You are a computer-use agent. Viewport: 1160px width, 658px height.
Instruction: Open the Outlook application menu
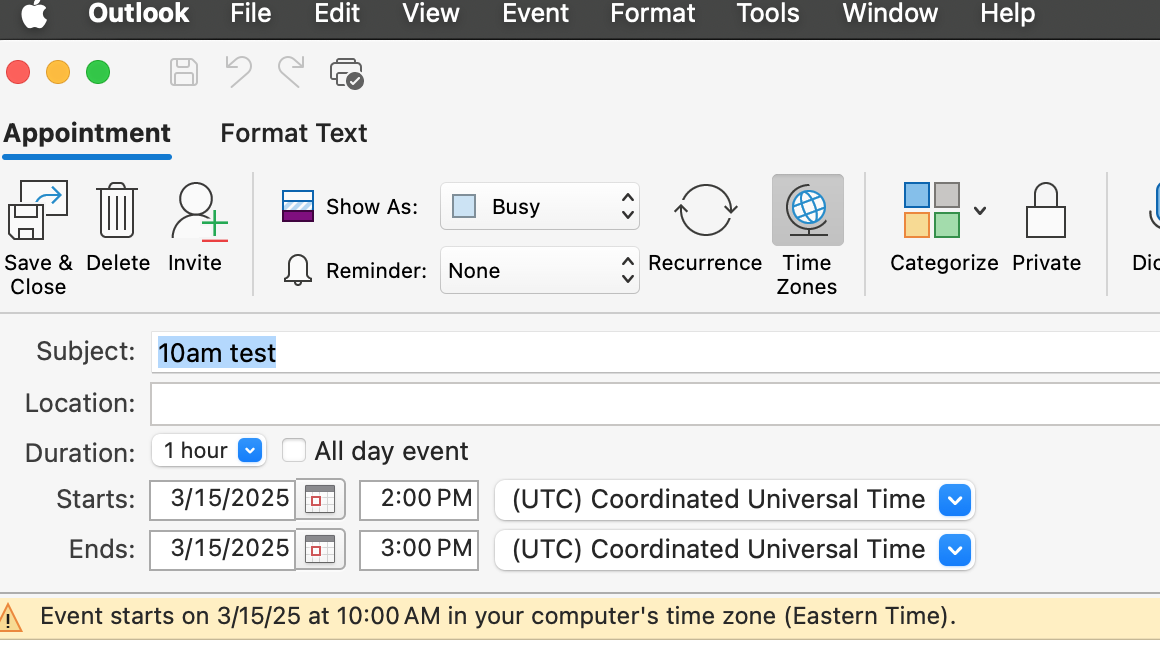(138, 13)
